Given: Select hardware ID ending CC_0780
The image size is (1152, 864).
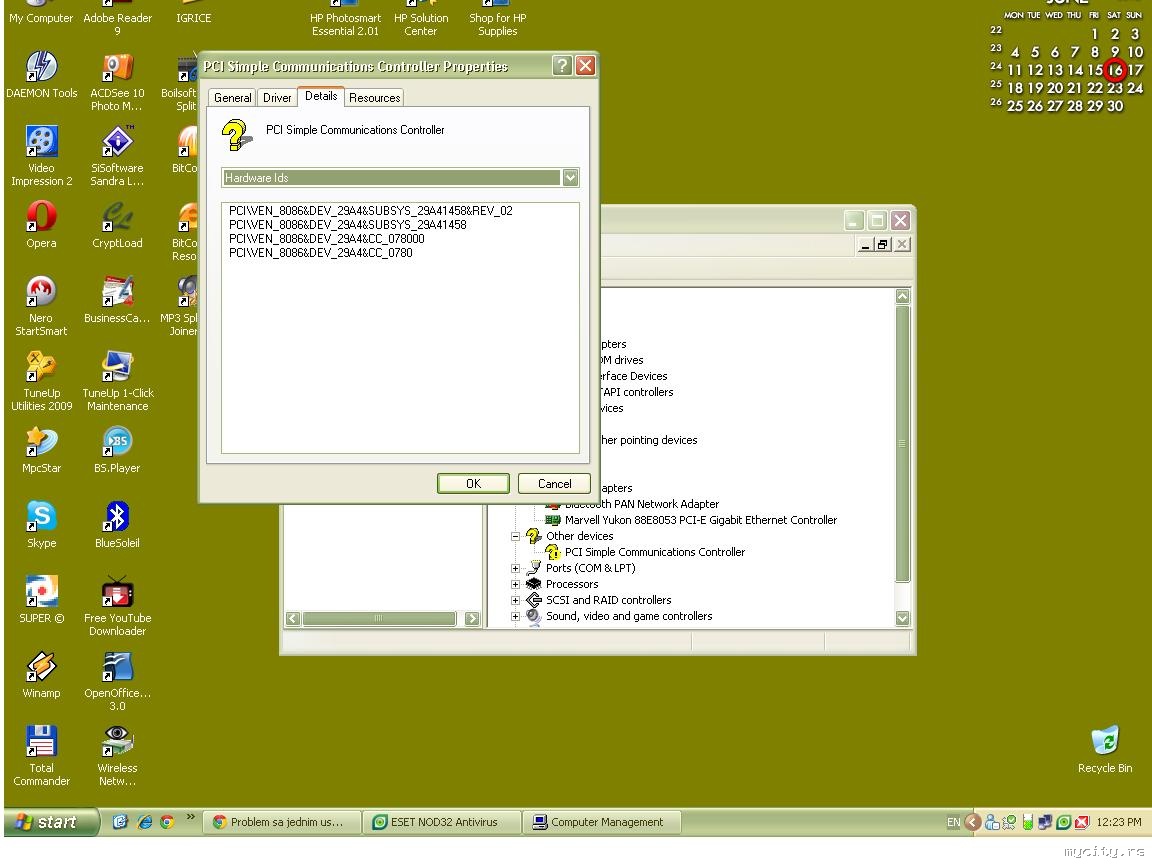Looking at the screenshot, I should pos(320,253).
